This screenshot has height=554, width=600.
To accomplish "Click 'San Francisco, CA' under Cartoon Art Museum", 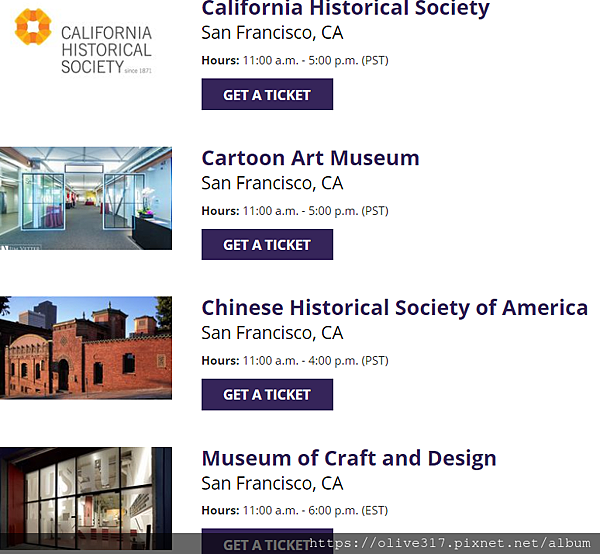I will 272,183.
